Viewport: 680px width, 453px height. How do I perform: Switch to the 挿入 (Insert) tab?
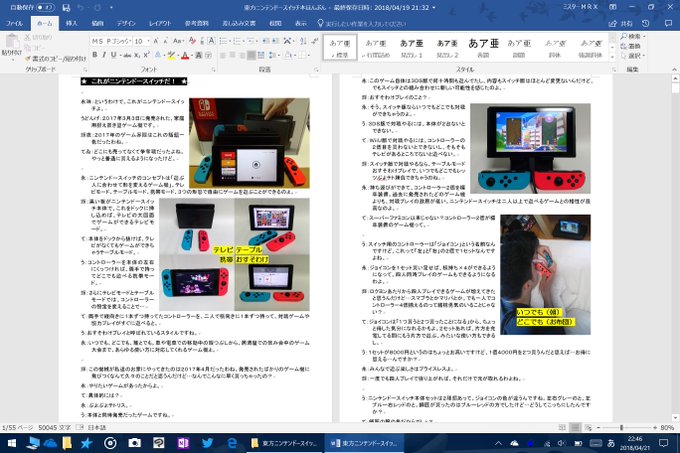coord(72,23)
